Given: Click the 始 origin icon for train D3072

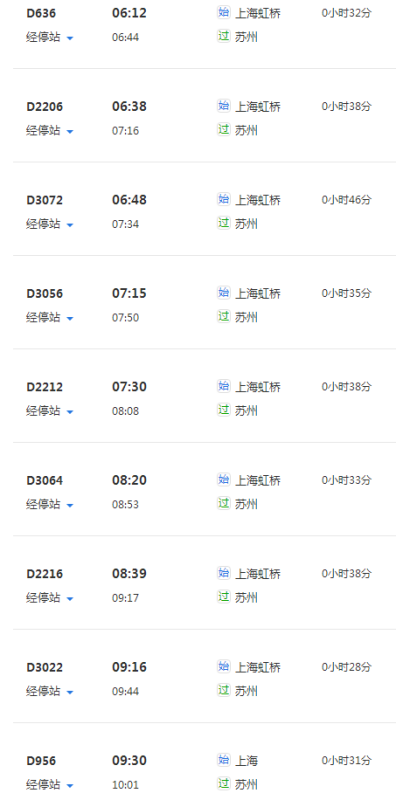Looking at the screenshot, I should 224,199.
